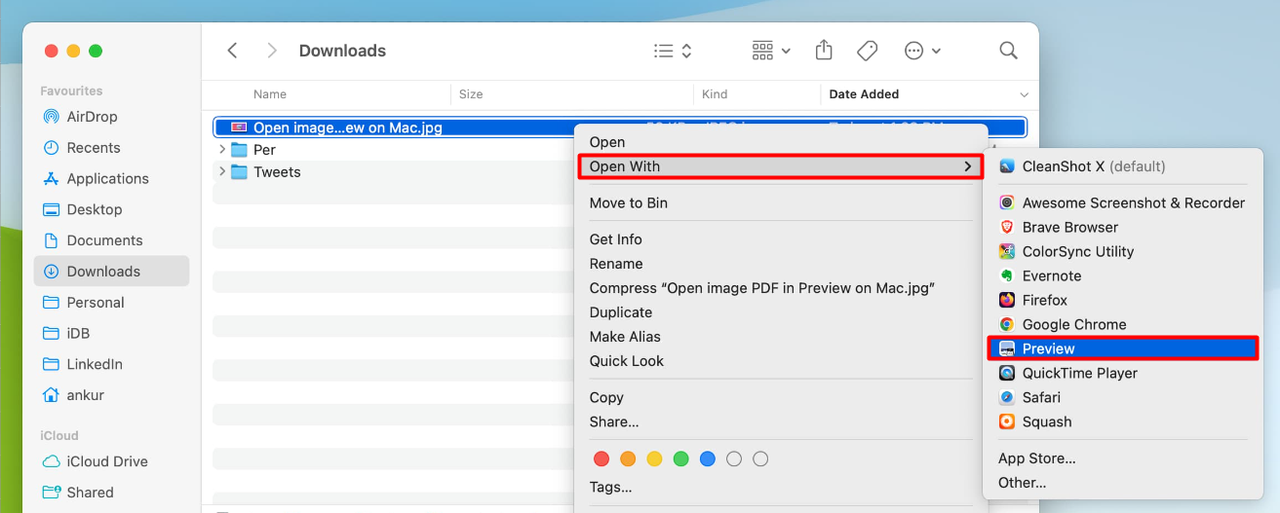The image size is (1280, 513).
Task: Choose Other... in Open With submenu
Action: tap(1123, 482)
